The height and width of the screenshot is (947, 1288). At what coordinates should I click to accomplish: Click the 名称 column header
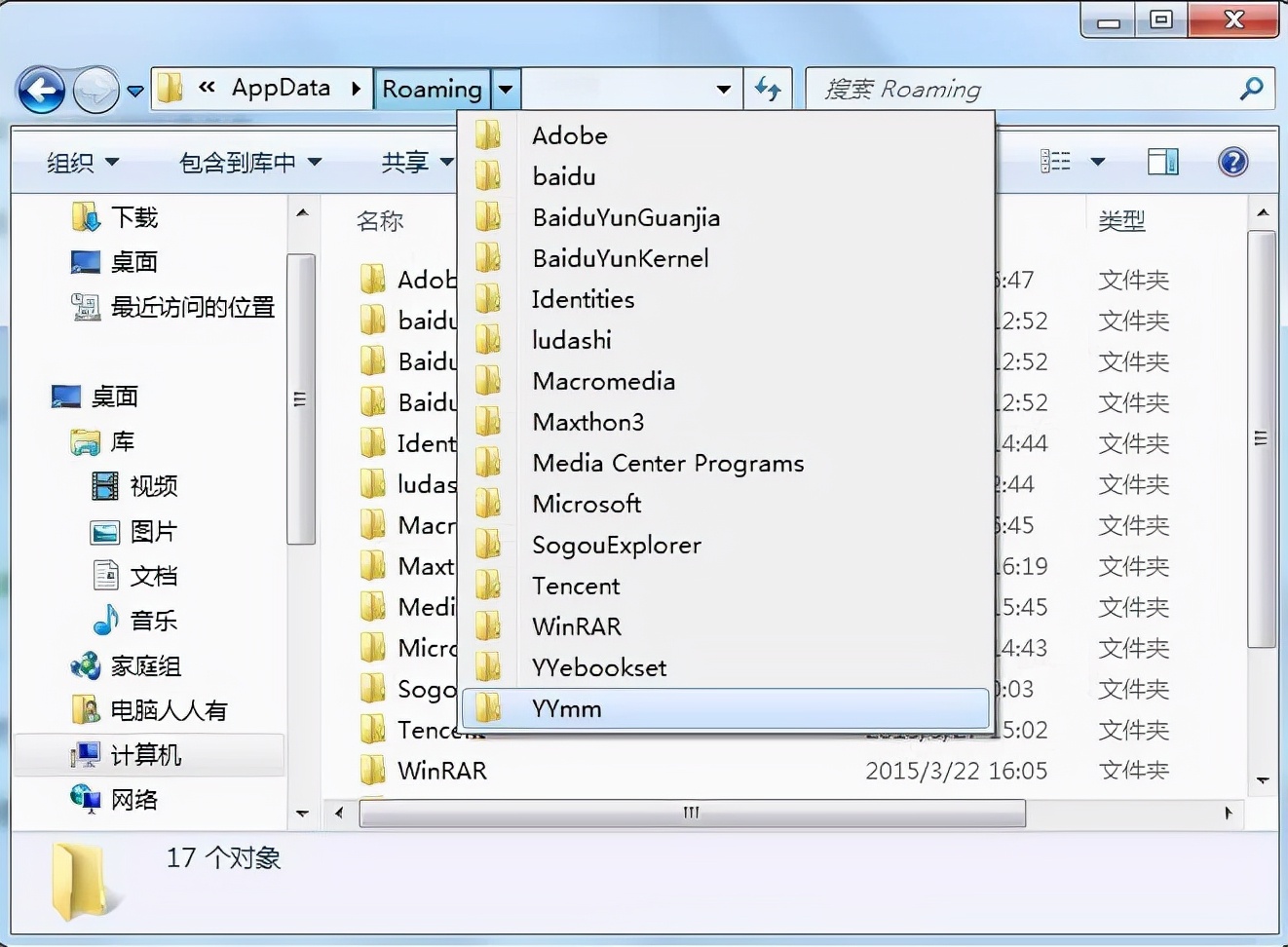coord(380,221)
